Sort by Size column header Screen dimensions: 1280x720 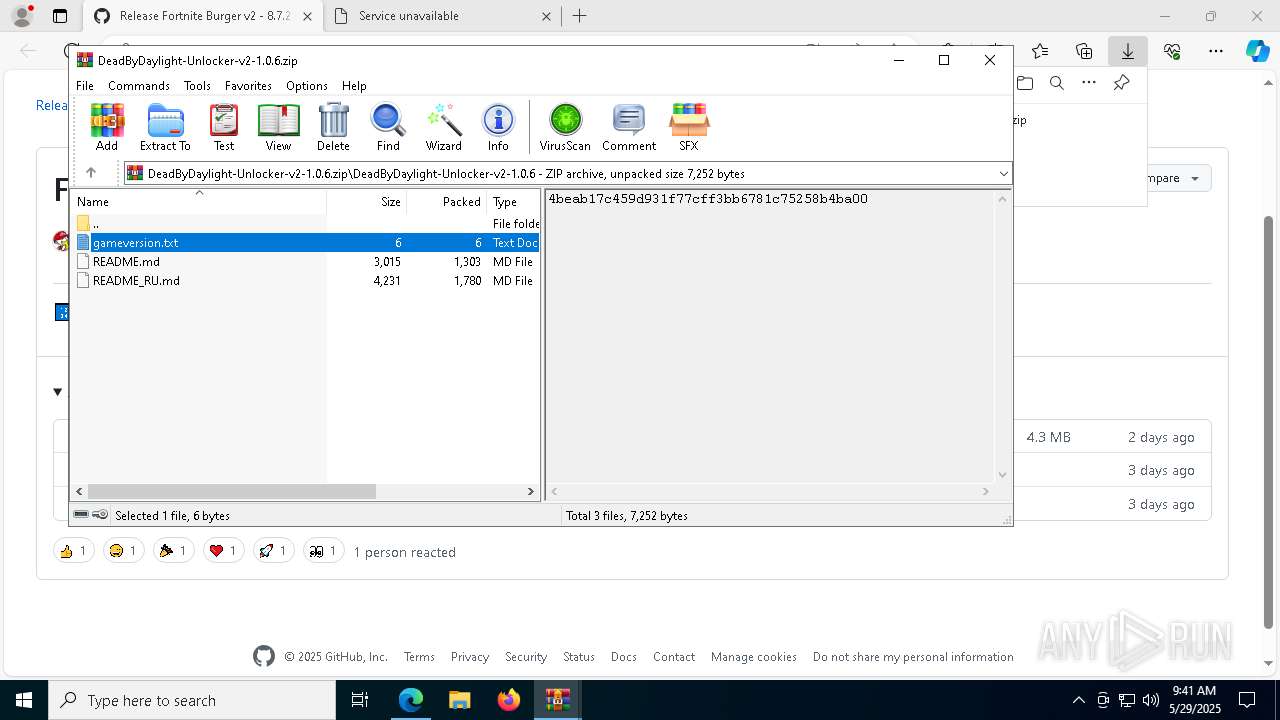click(x=366, y=202)
